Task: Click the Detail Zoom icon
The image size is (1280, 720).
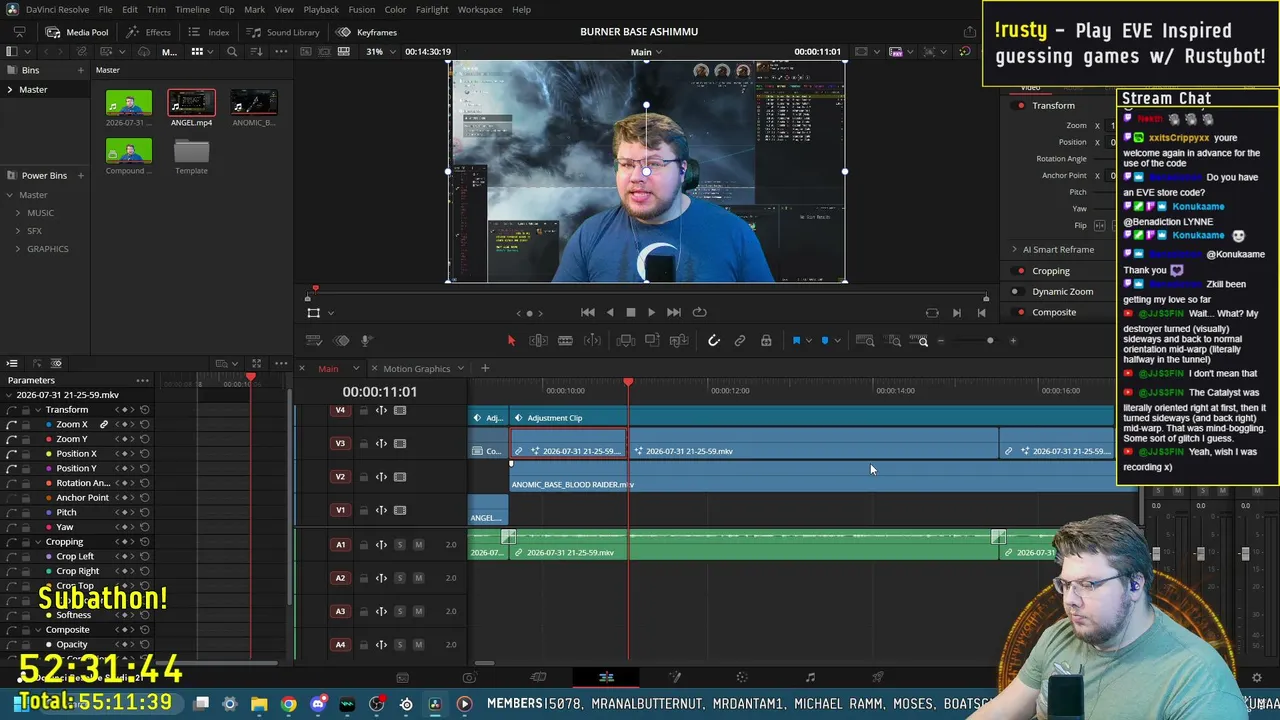Action: pos(894,341)
